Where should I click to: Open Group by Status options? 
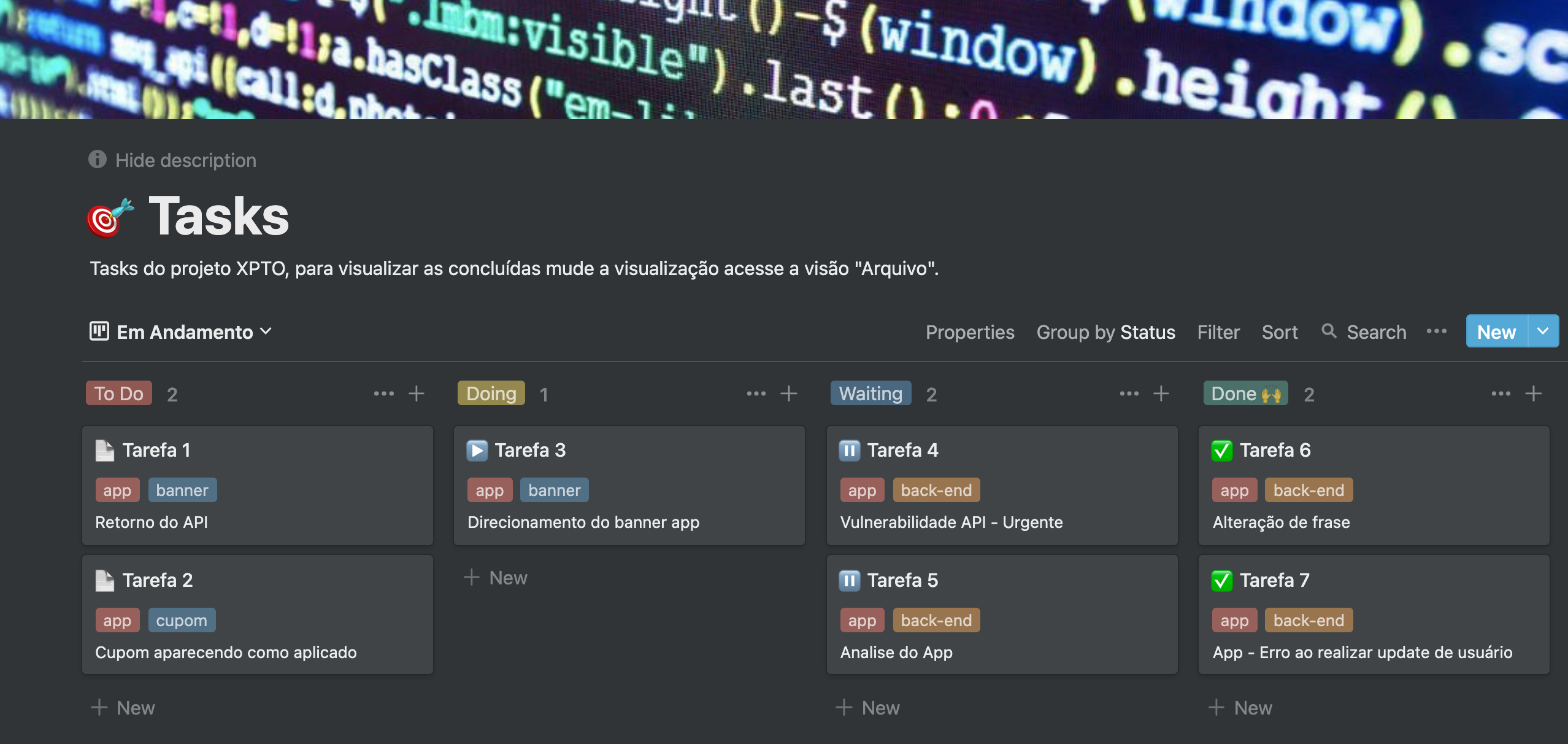(x=1106, y=332)
